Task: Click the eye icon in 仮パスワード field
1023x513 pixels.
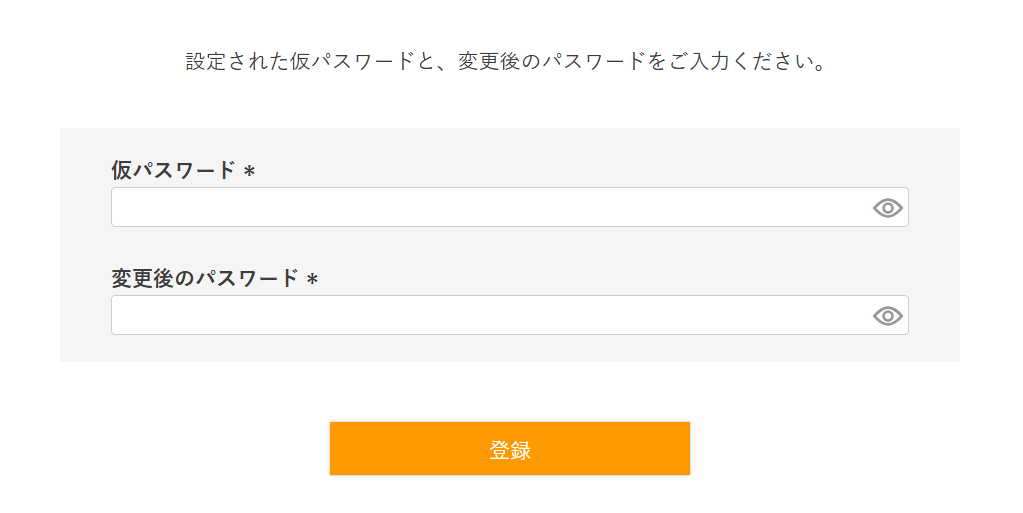Action: click(x=887, y=208)
